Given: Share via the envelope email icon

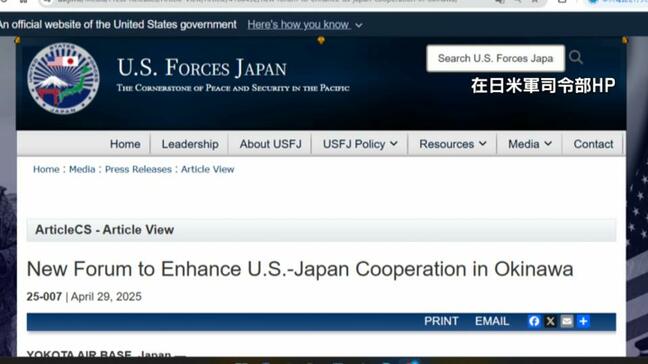Looking at the screenshot, I should [x=567, y=321].
